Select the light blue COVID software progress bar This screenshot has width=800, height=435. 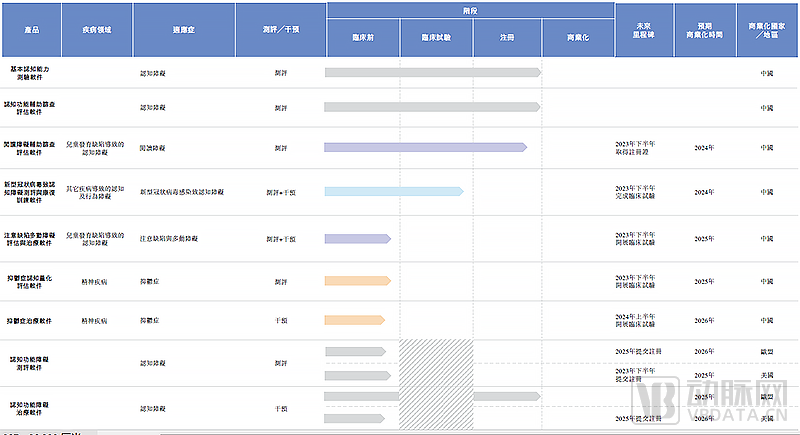393,191
